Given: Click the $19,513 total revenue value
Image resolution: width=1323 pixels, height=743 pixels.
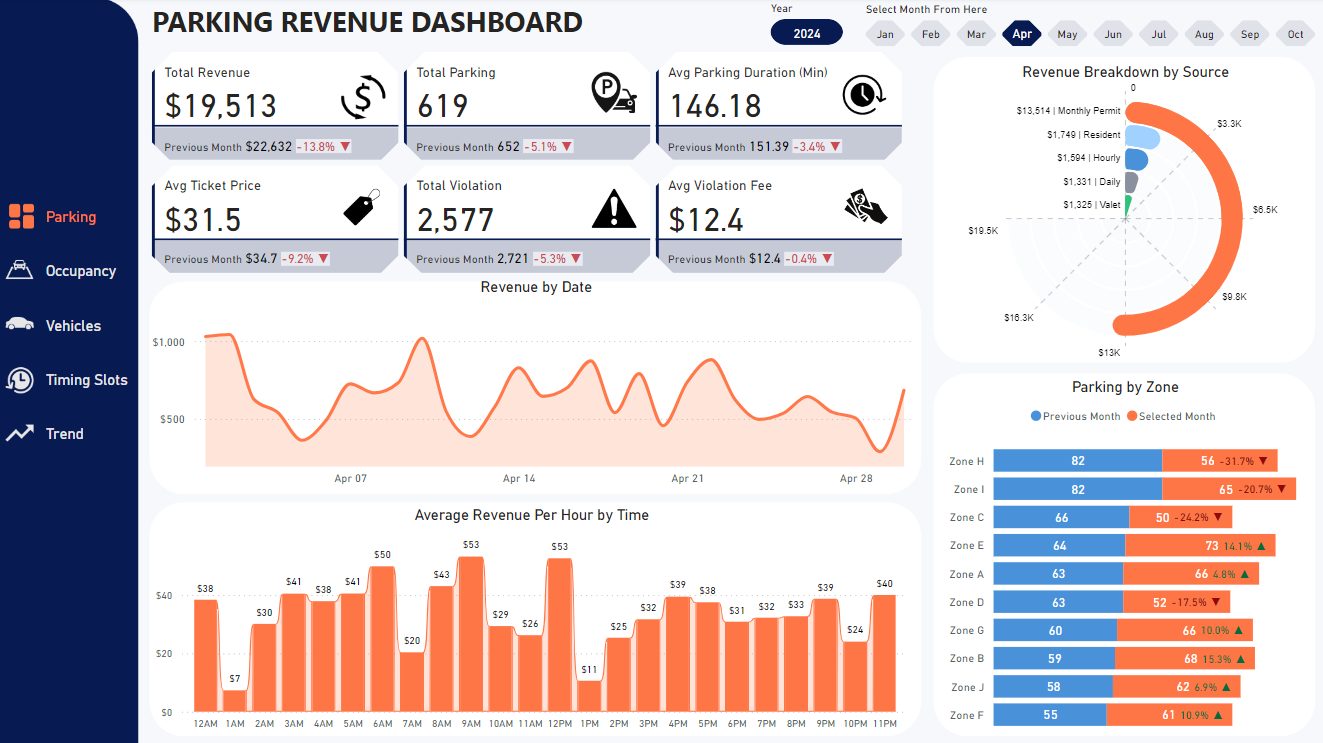Looking at the screenshot, I should coord(221,106).
